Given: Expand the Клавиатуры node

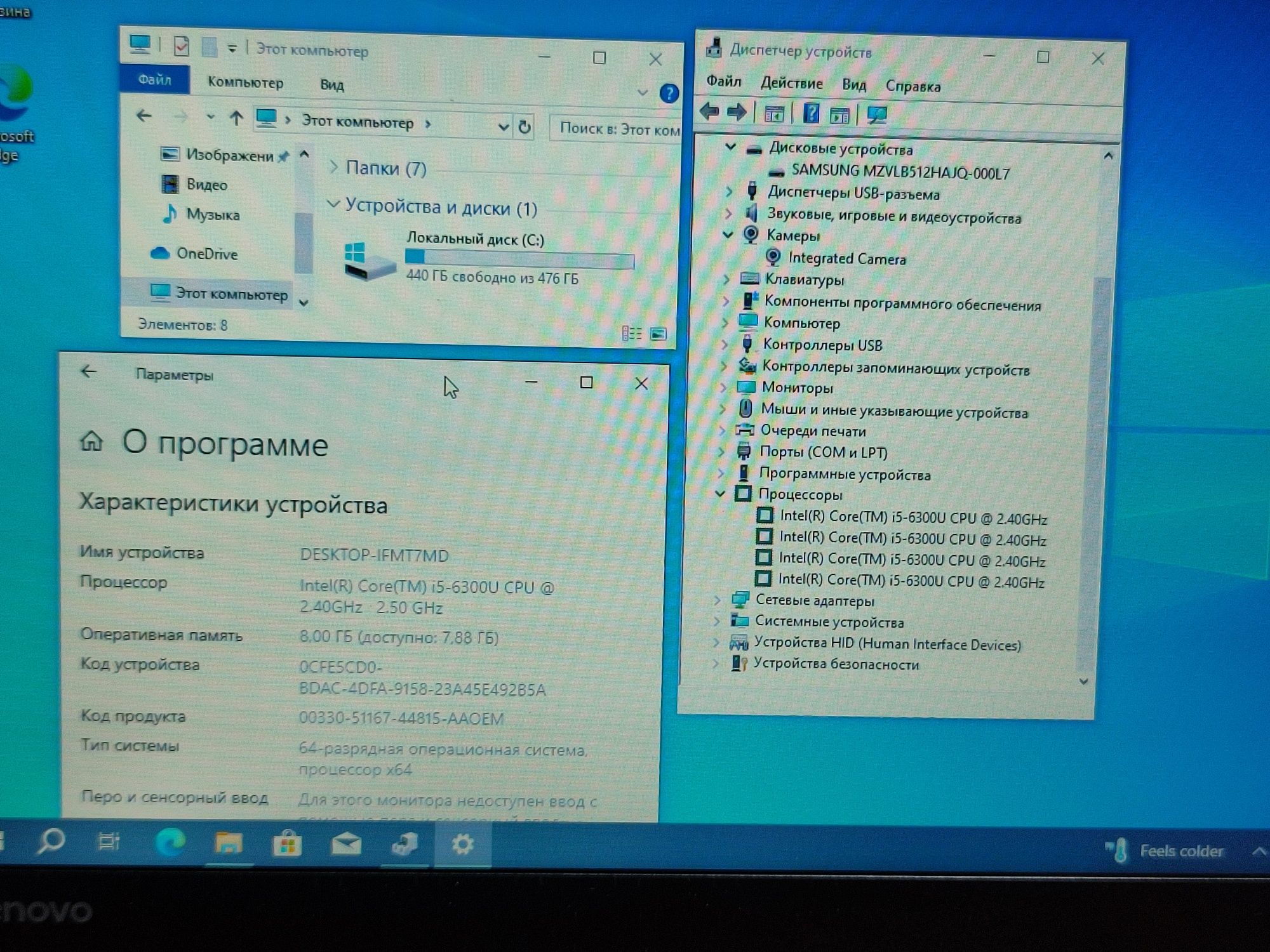Looking at the screenshot, I should [726, 278].
